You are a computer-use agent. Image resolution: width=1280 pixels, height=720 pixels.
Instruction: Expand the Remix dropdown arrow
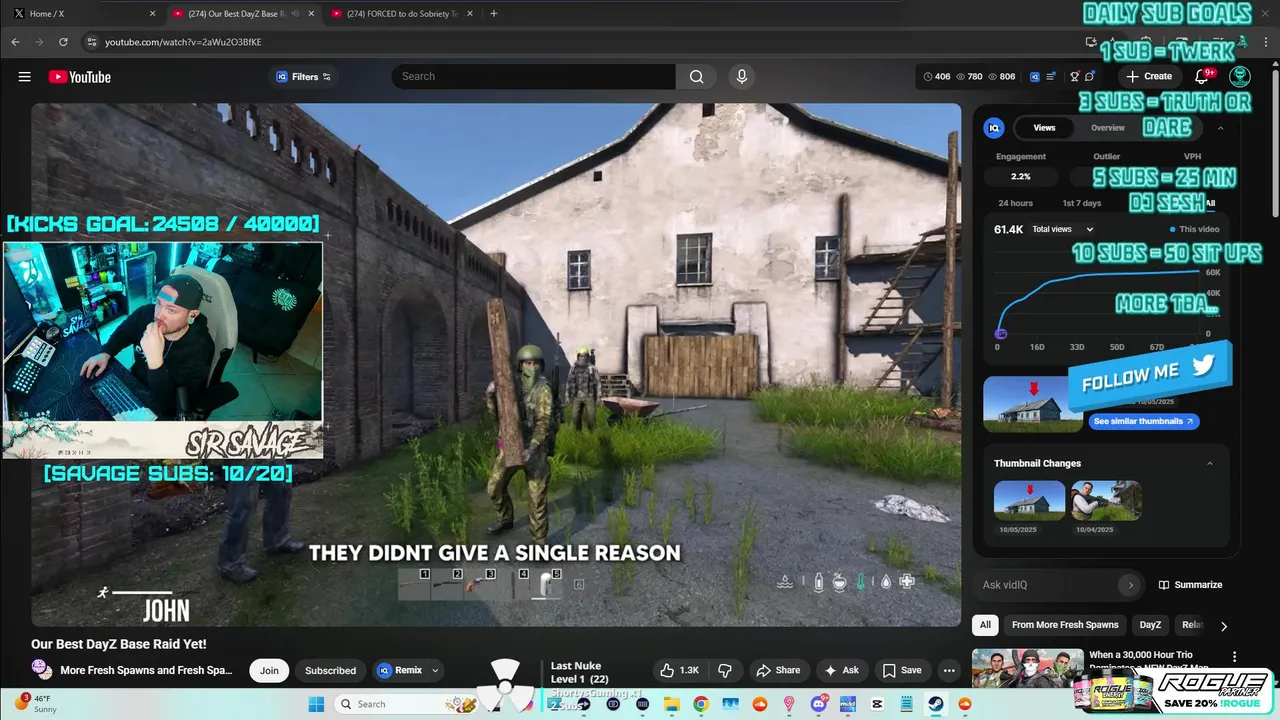coord(435,670)
